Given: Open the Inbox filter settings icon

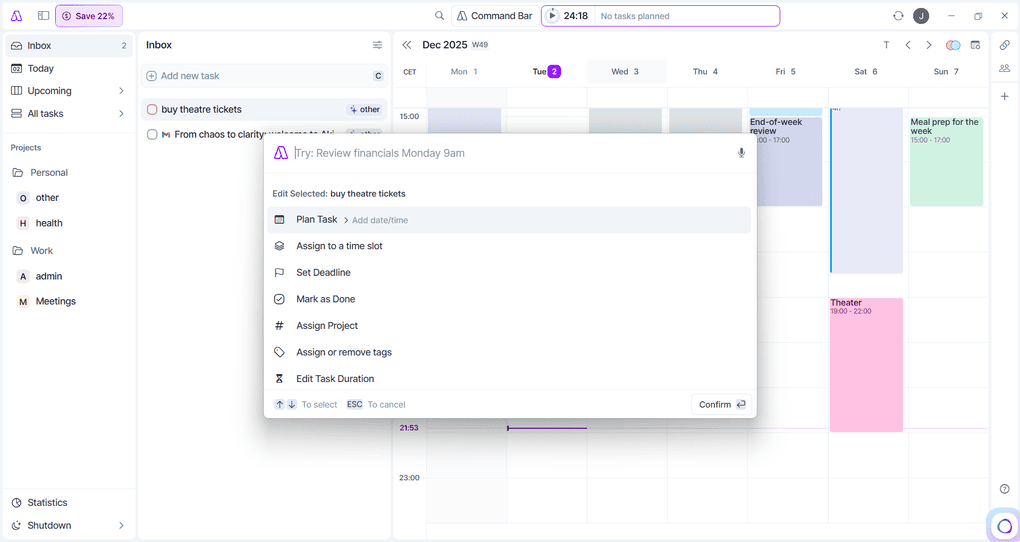Looking at the screenshot, I should coord(377,45).
